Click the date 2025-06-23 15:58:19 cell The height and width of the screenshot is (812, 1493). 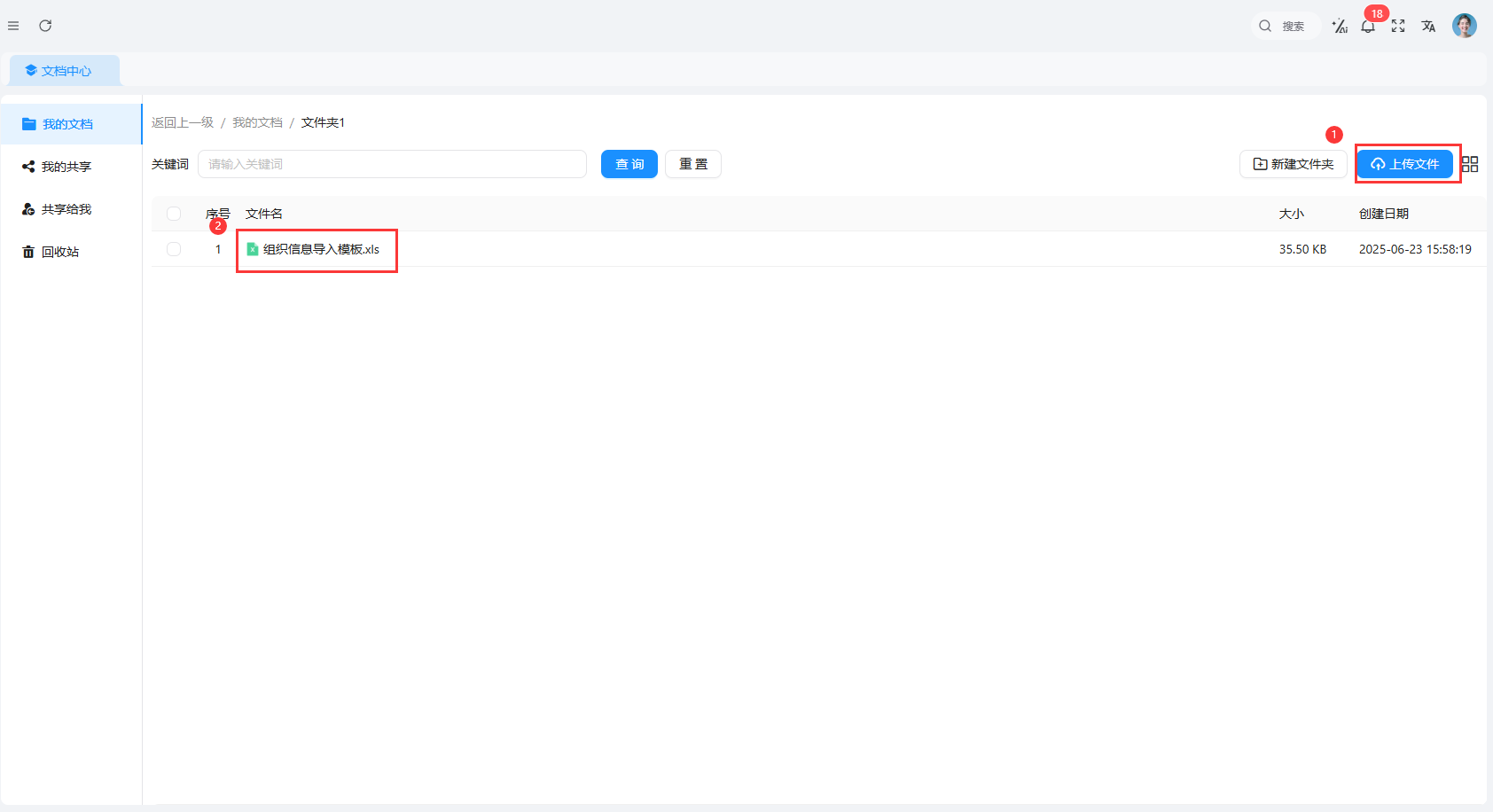tap(1415, 249)
